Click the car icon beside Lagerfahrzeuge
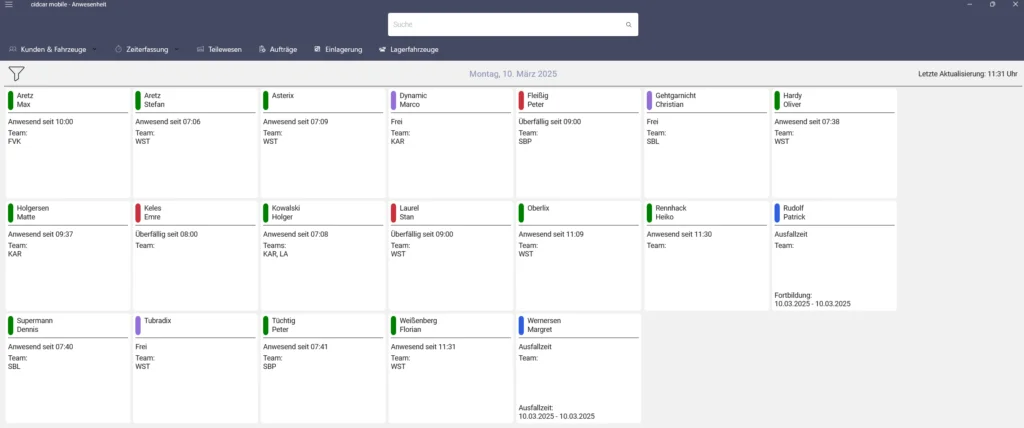This screenshot has height=428, width=1024. click(x=382, y=49)
